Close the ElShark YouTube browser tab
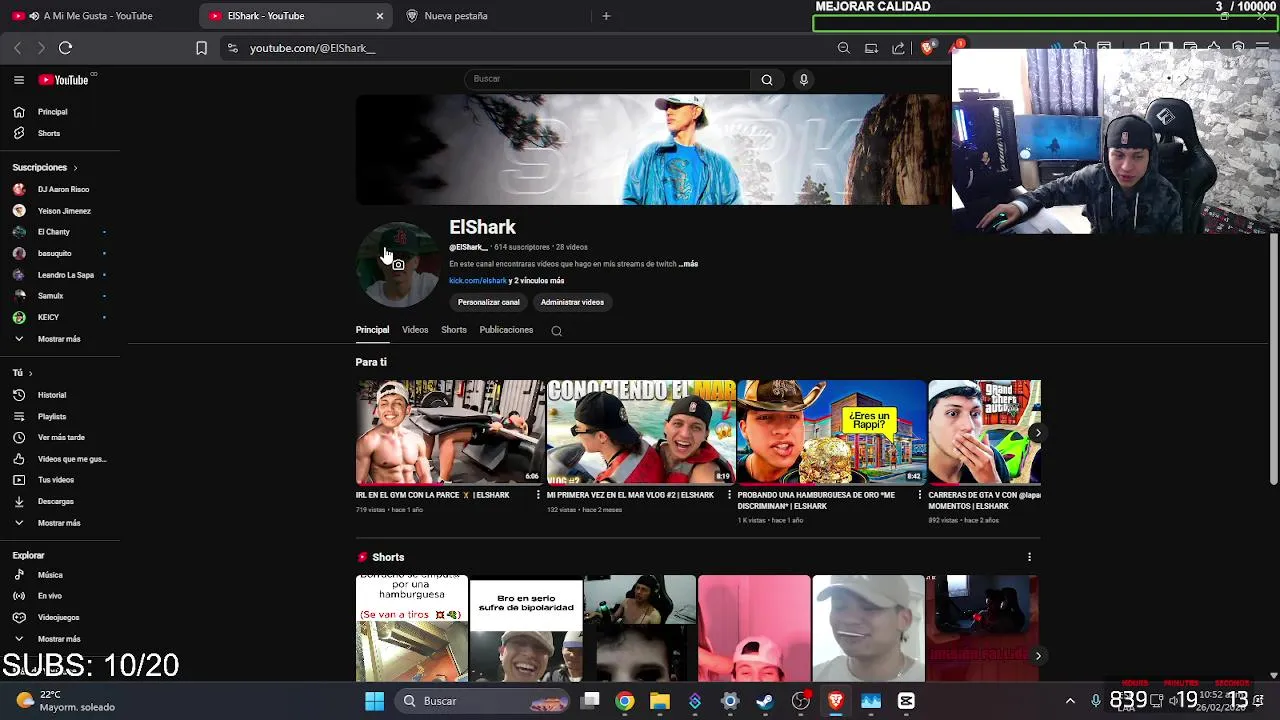 coord(380,16)
